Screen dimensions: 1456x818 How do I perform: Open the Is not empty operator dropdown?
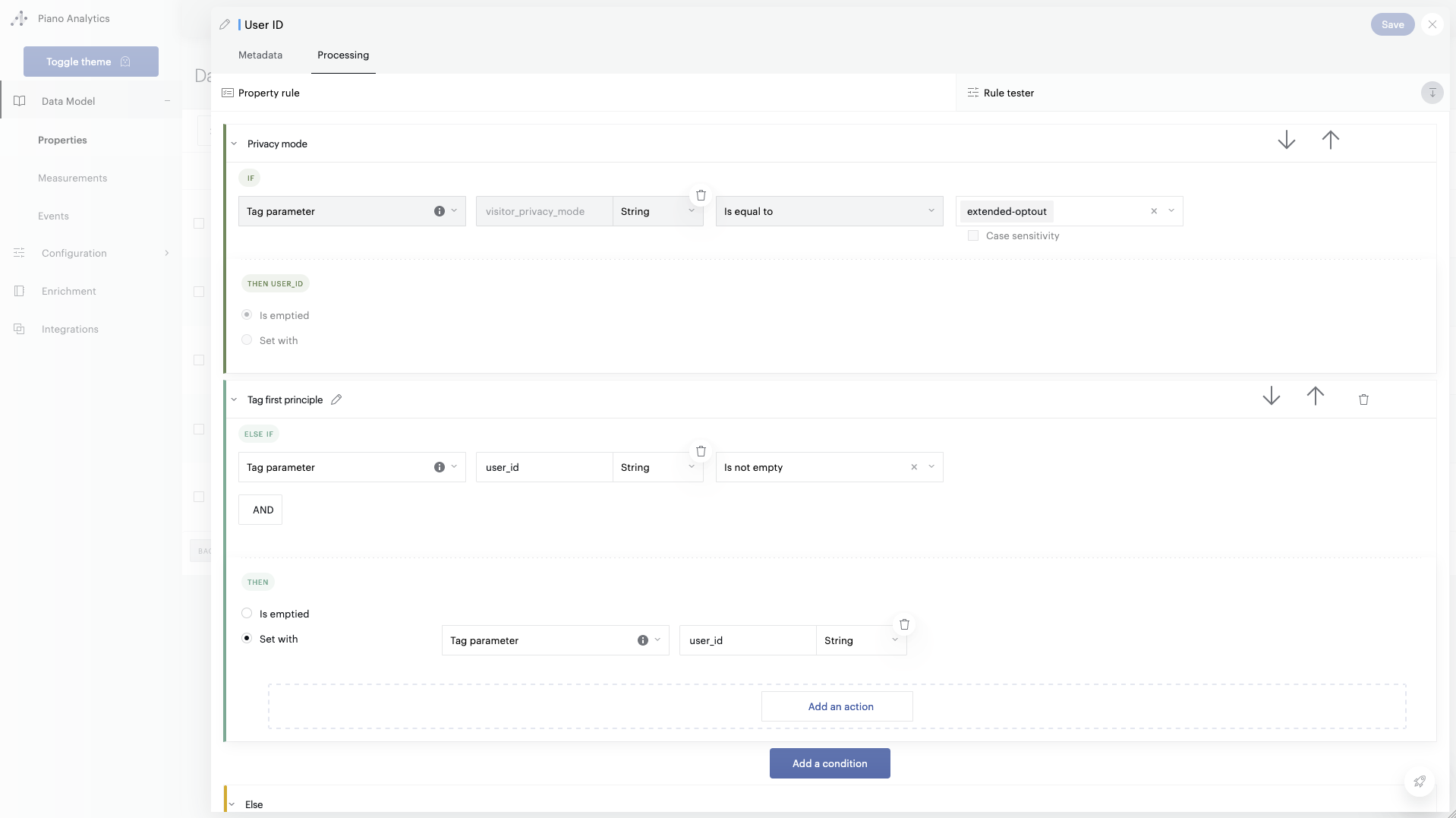(x=931, y=467)
